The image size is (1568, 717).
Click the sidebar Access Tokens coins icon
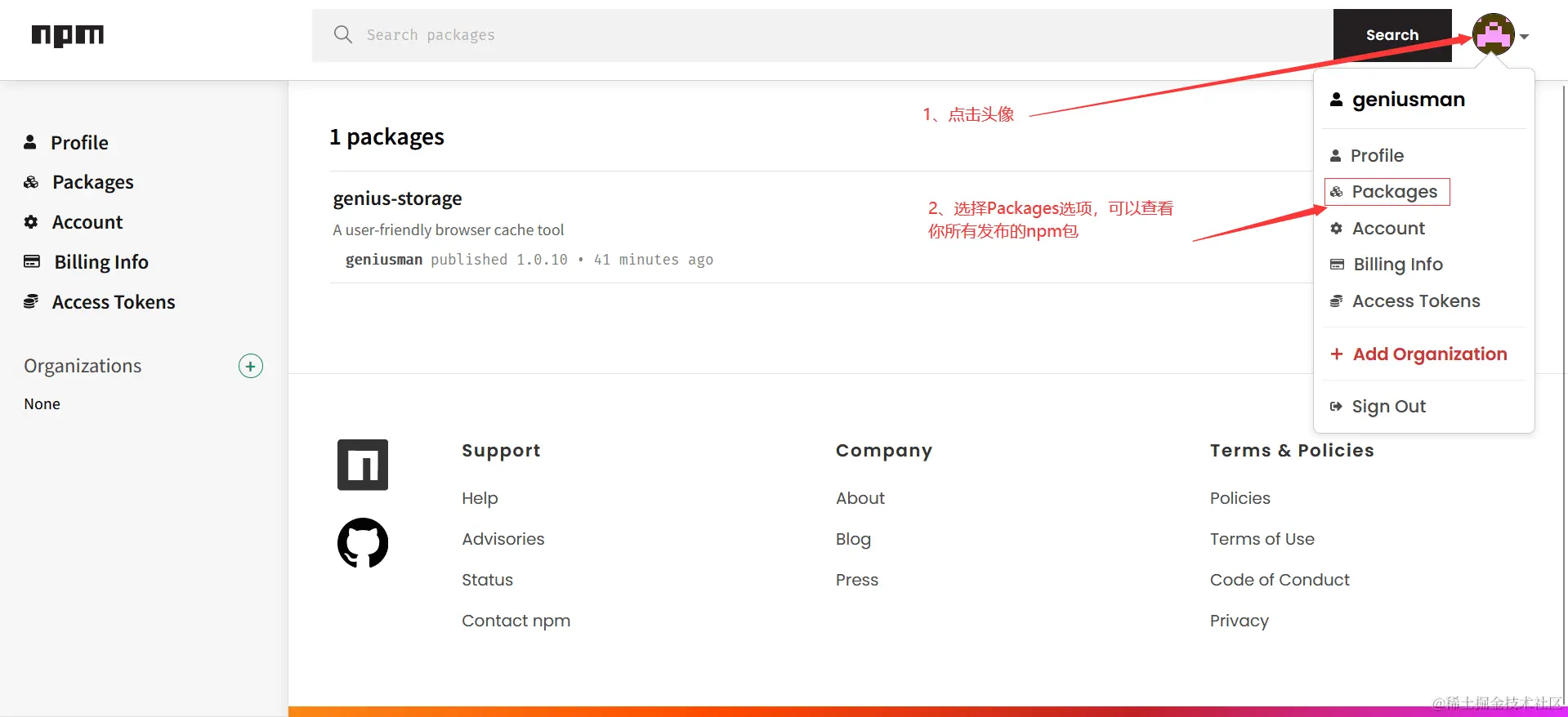coord(31,301)
